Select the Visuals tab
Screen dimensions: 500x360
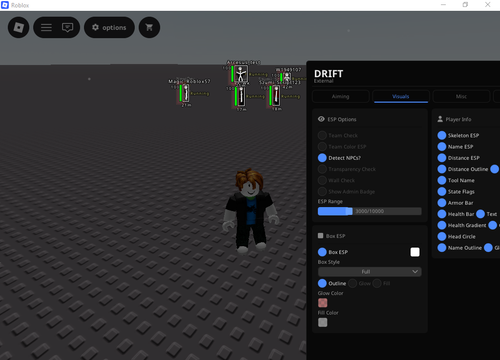[401, 96]
